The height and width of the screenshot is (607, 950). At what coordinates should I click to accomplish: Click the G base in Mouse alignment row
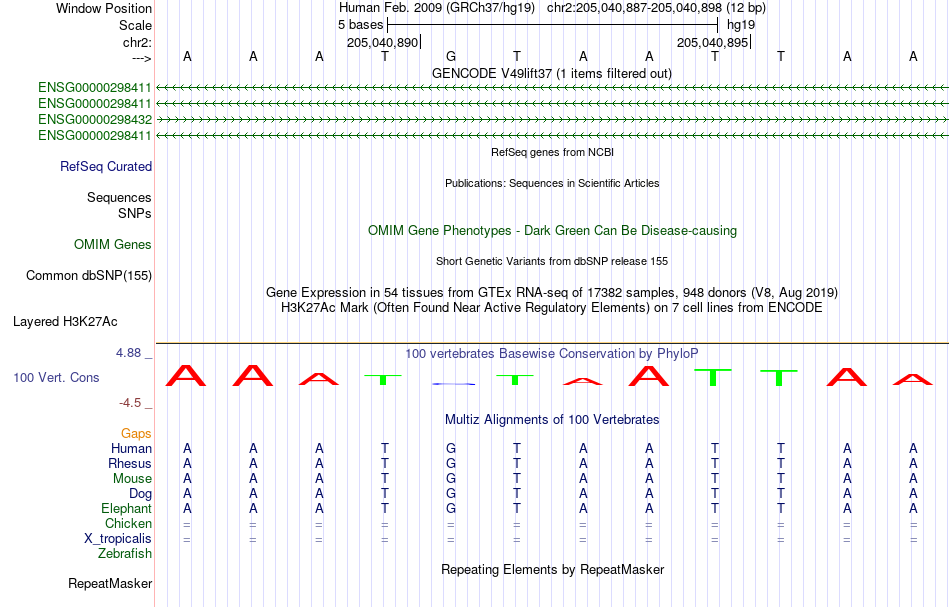point(451,479)
